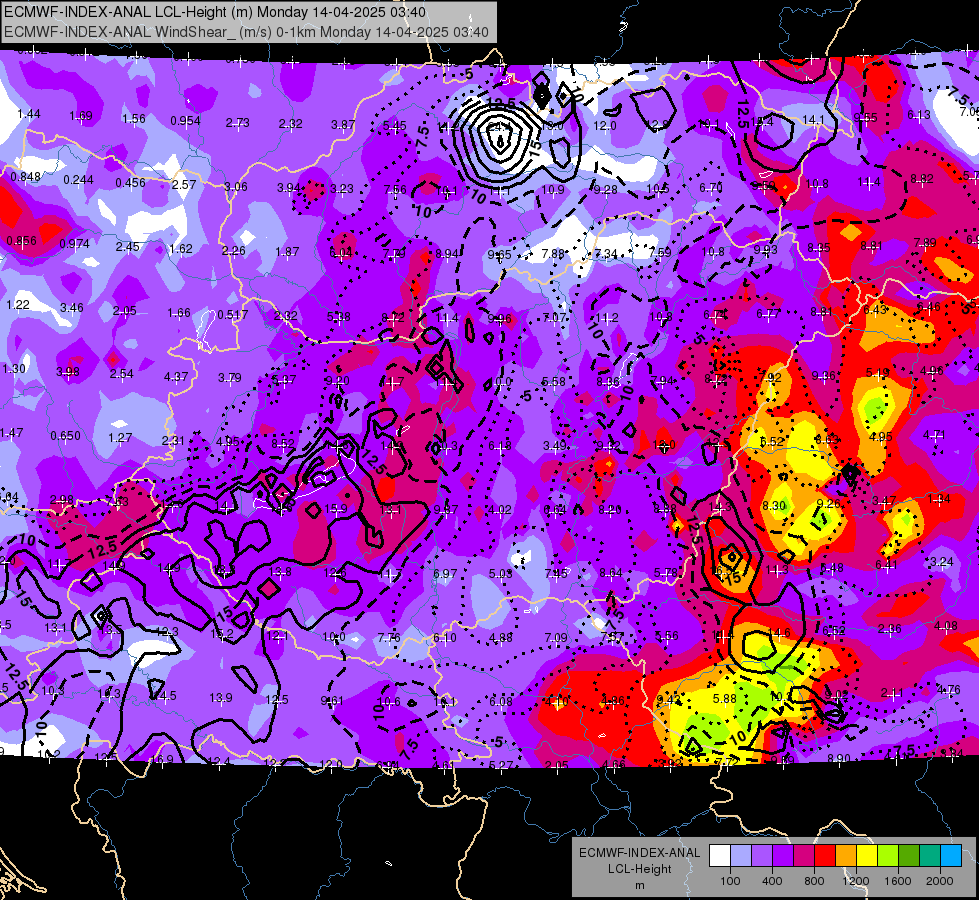Click the grid value 2.73
This screenshot has width=979, height=900.
(x=237, y=123)
